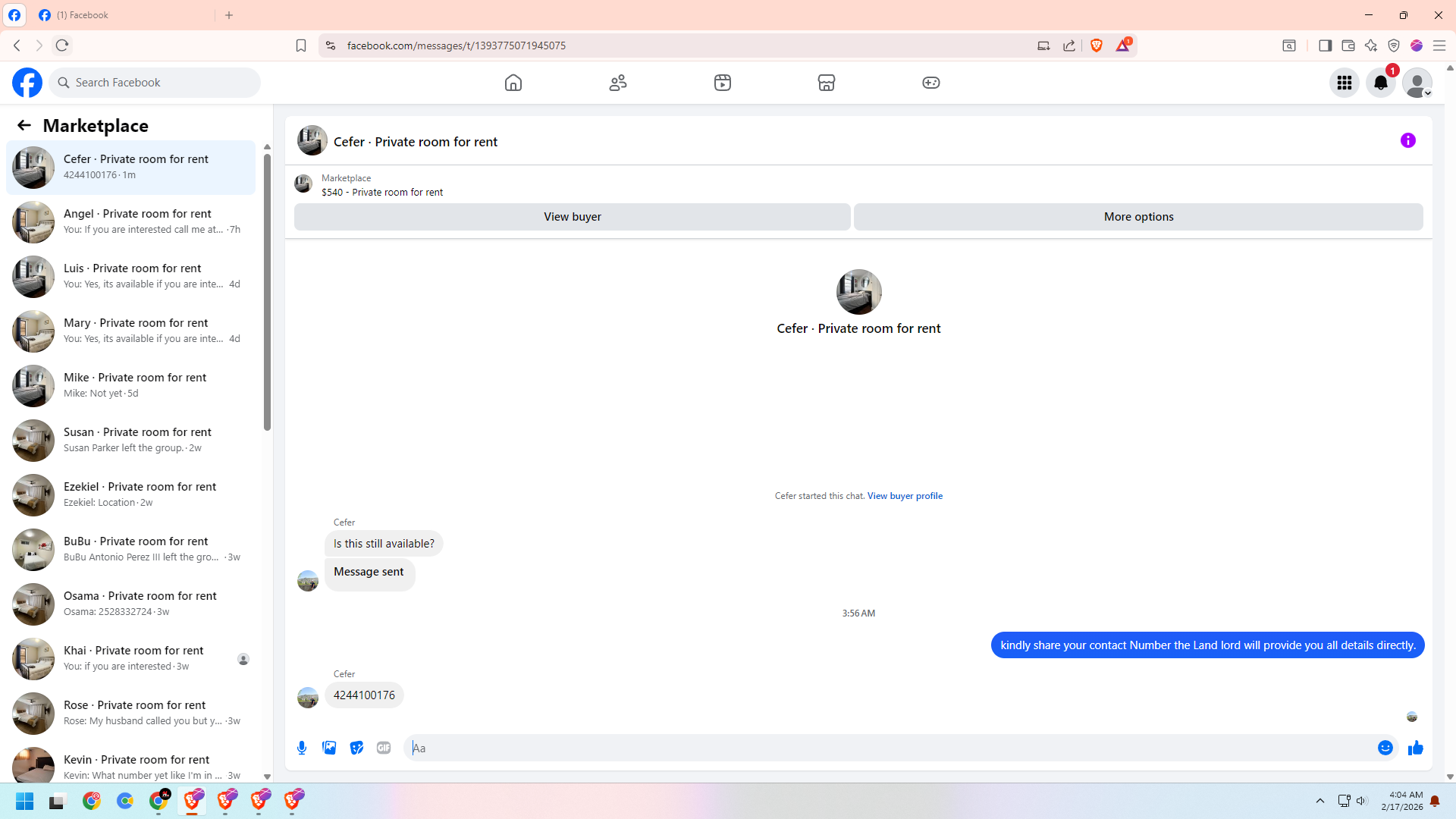
Task: Click the Cefer chat header avatar
Action: pos(312,140)
